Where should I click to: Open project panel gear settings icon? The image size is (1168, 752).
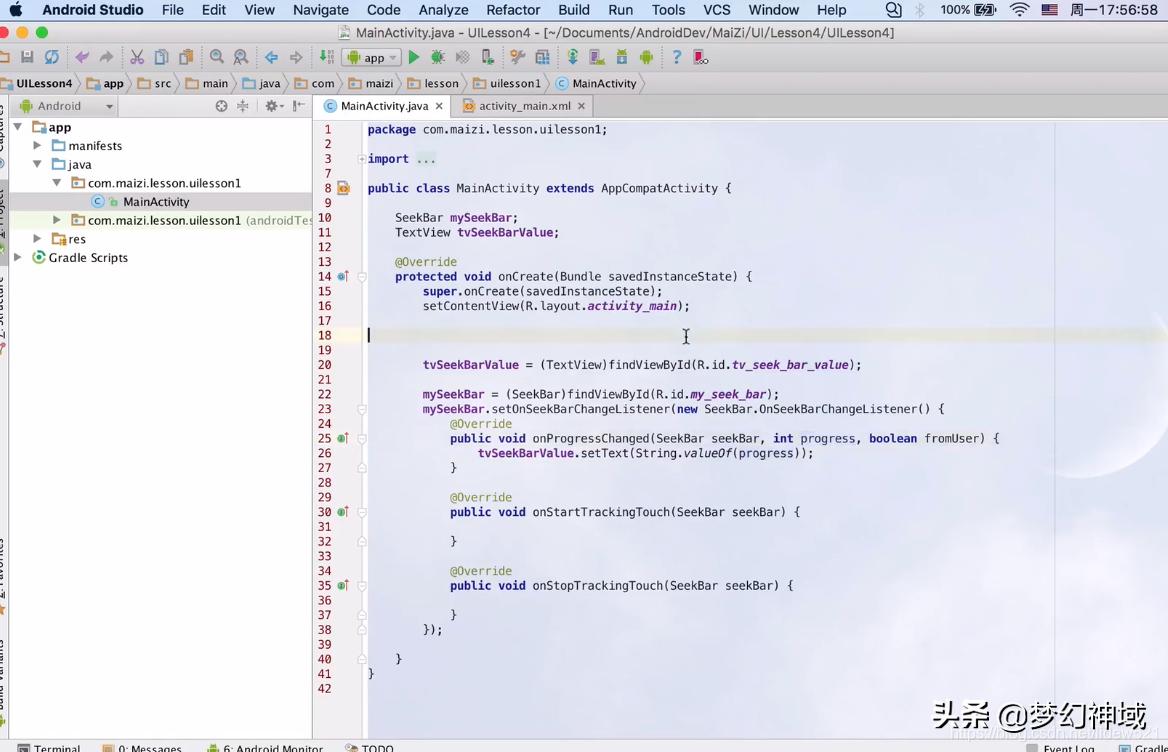coord(271,106)
